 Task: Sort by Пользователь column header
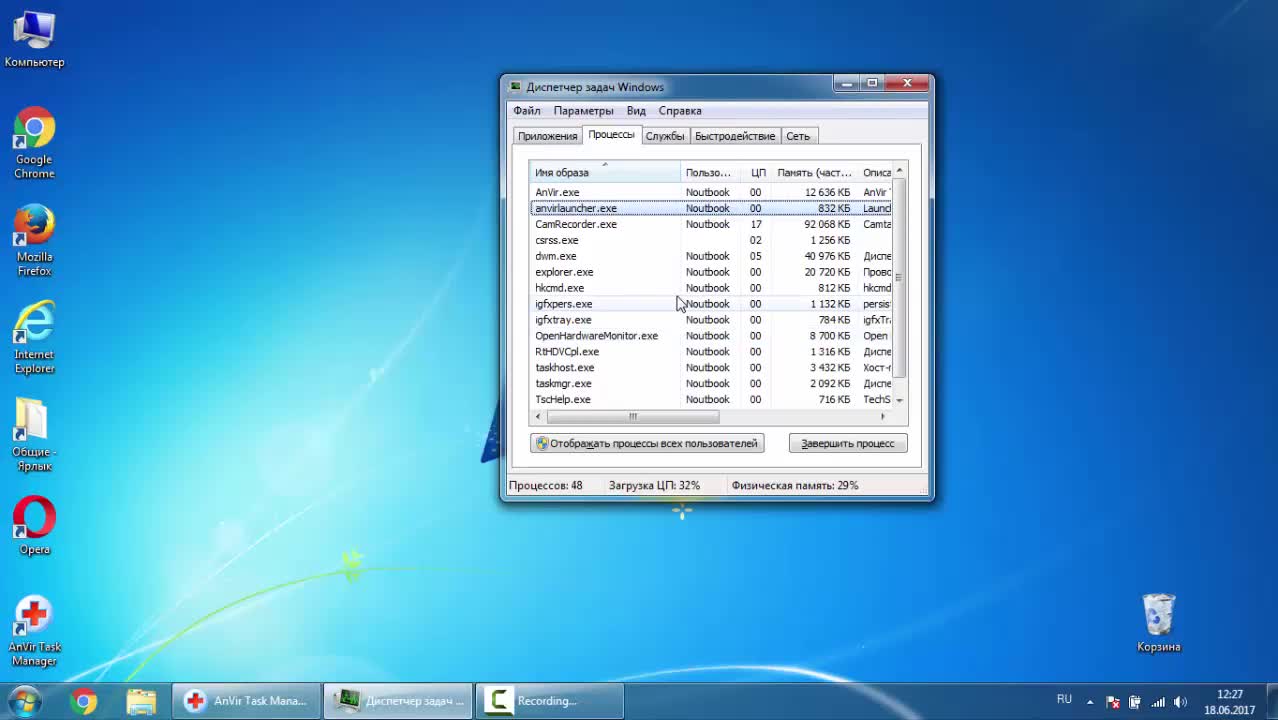tap(711, 173)
